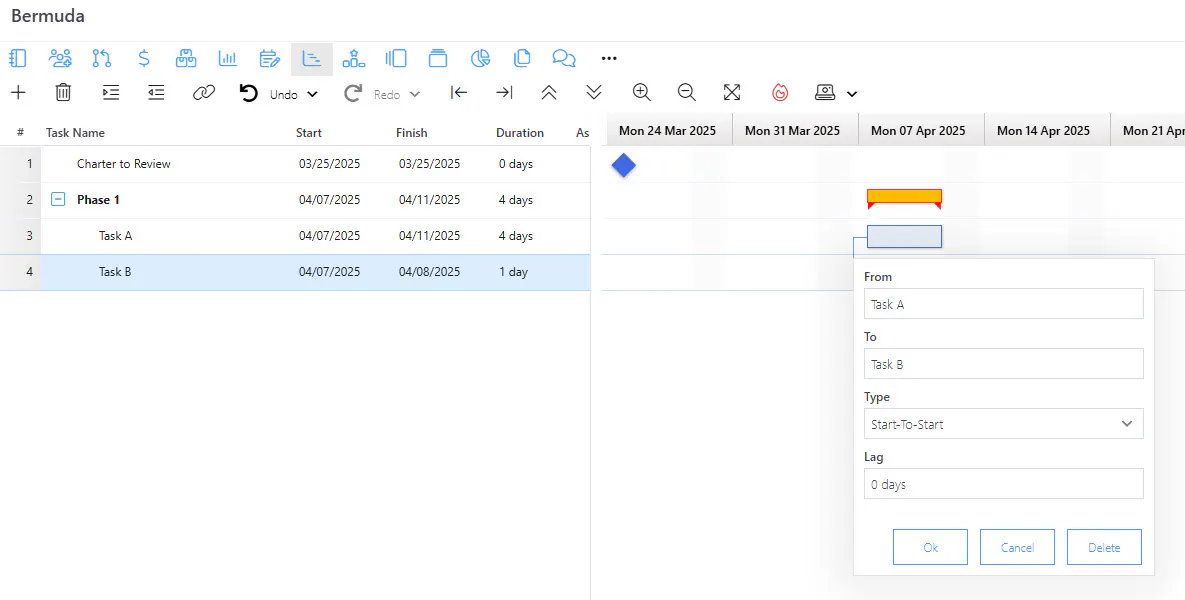Open the Undo history dropdown arrow

point(312,94)
